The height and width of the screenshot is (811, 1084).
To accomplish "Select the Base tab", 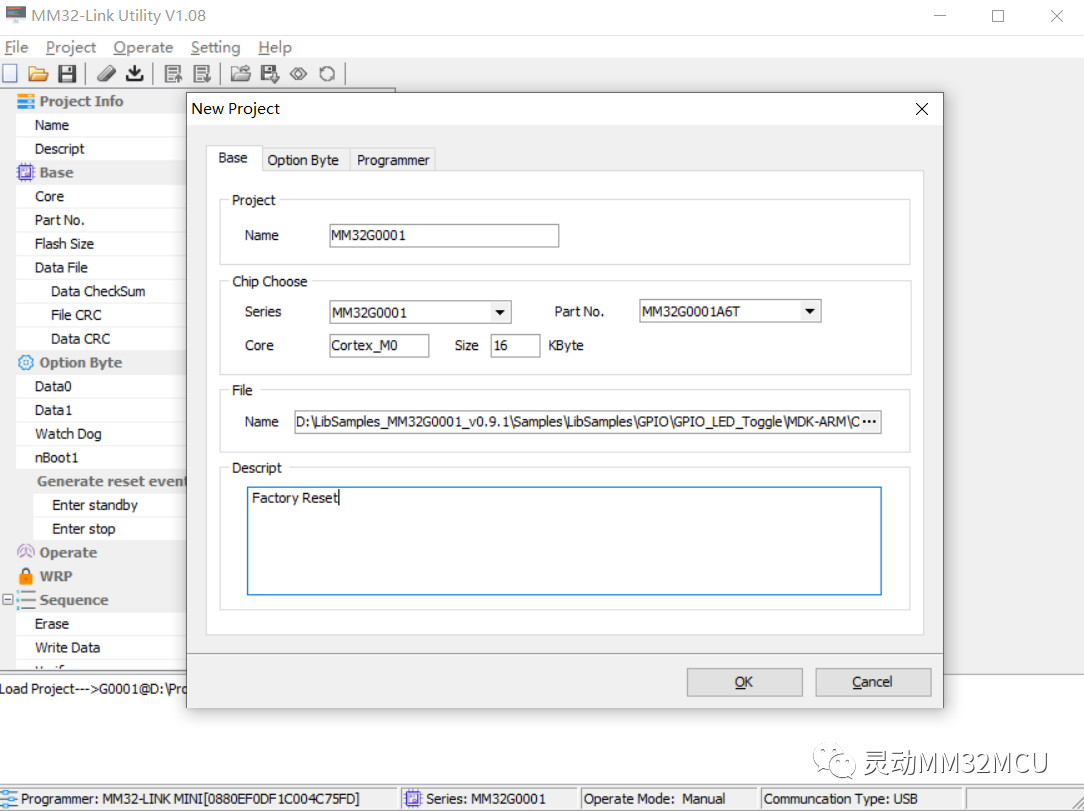I will pos(233,158).
